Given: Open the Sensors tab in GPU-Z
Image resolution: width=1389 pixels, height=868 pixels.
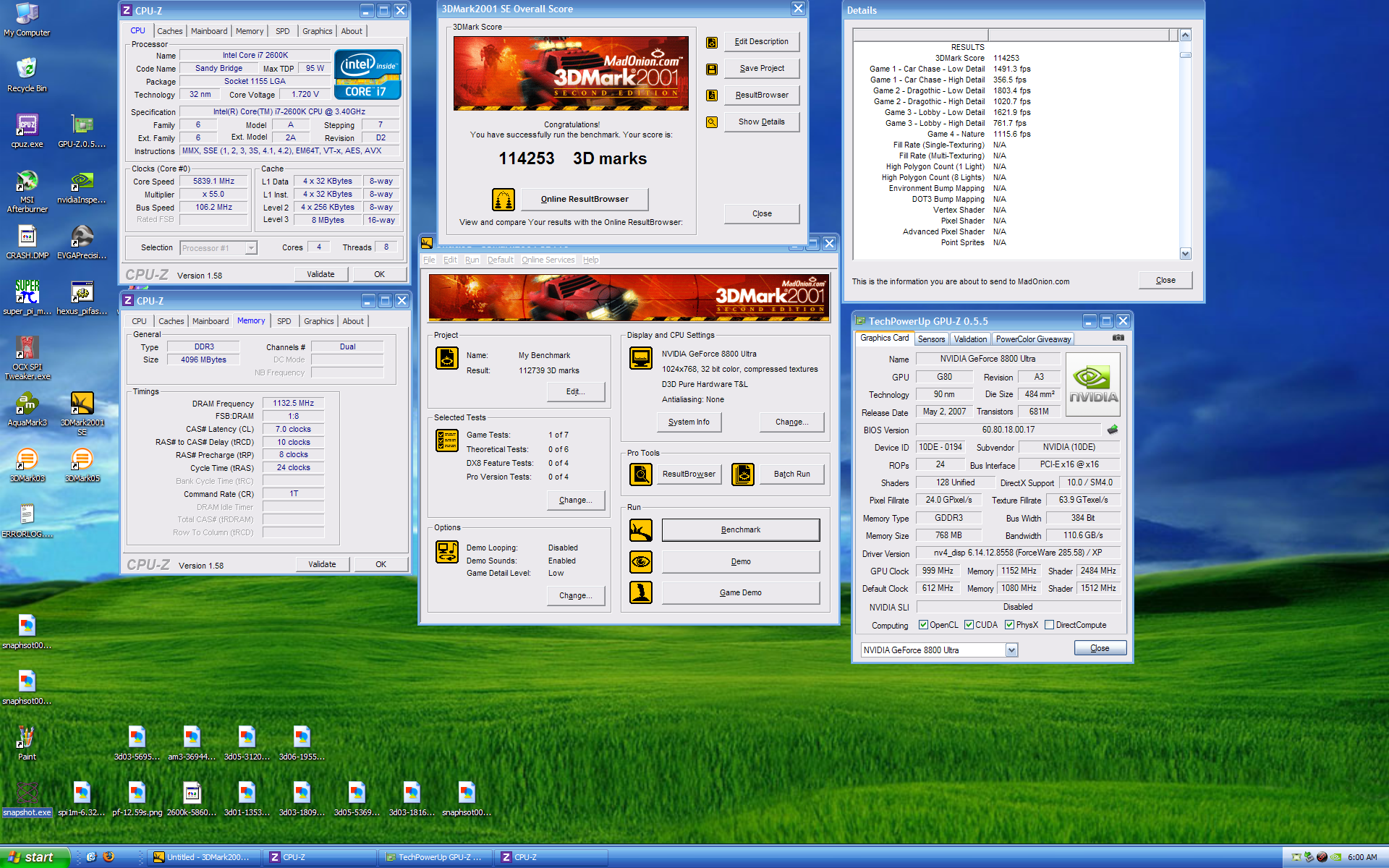Looking at the screenshot, I should (x=931, y=339).
